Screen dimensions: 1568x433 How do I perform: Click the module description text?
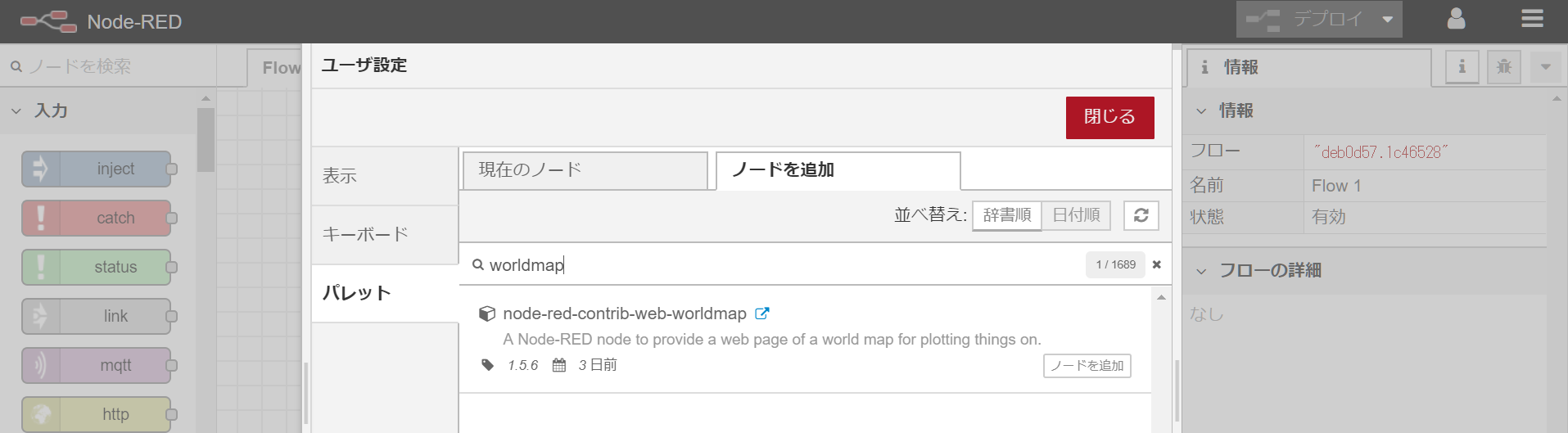pyautogui.click(x=772, y=340)
